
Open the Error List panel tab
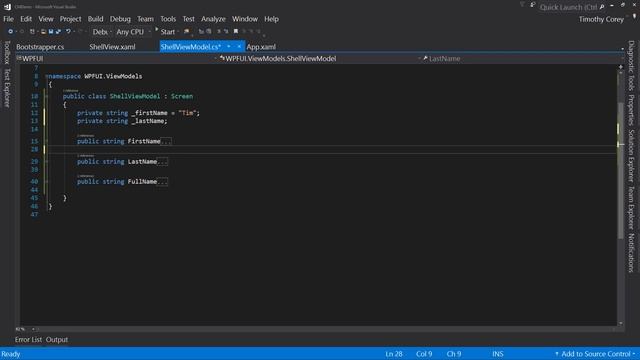click(x=28, y=340)
